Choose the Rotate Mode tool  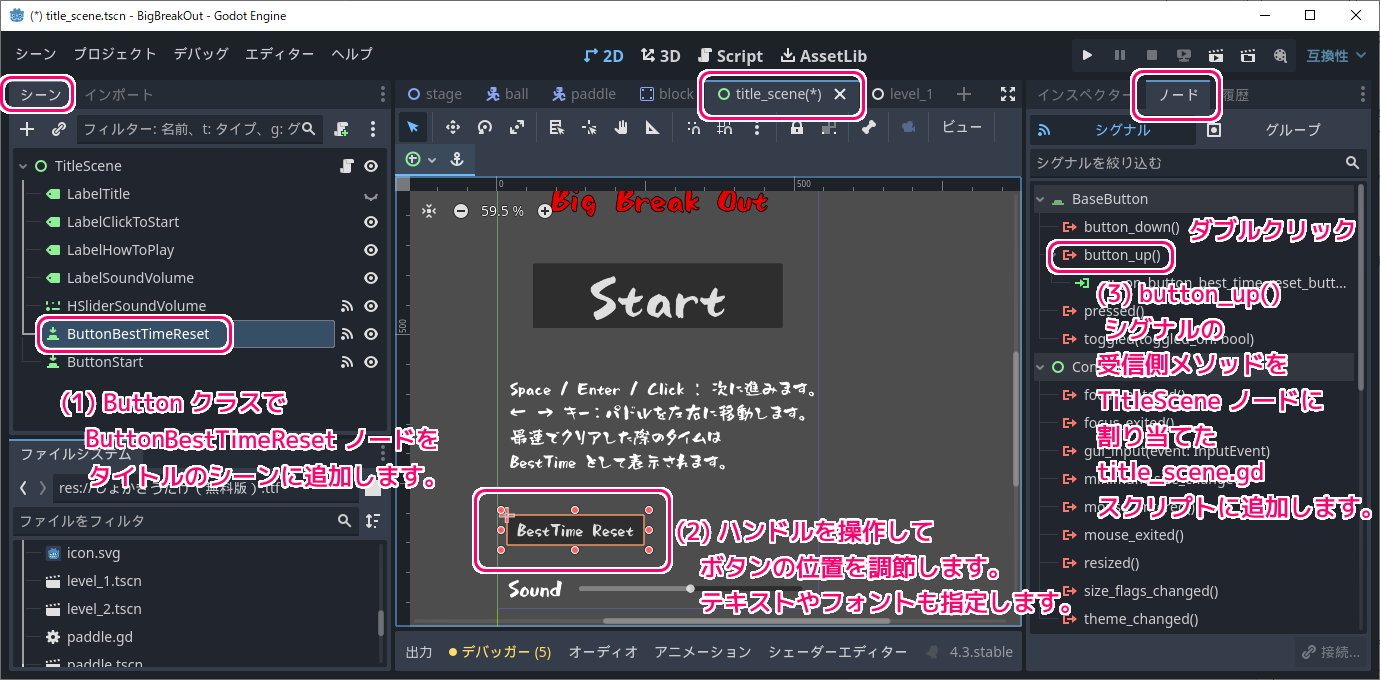pos(484,127)
